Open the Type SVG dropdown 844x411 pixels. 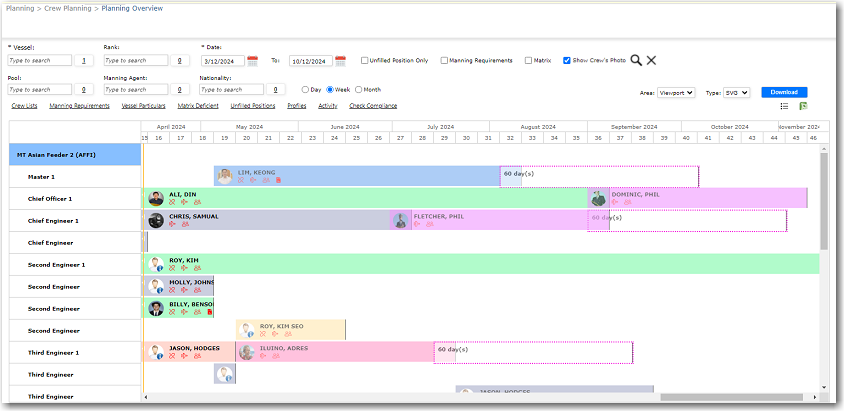click(736, 92)
